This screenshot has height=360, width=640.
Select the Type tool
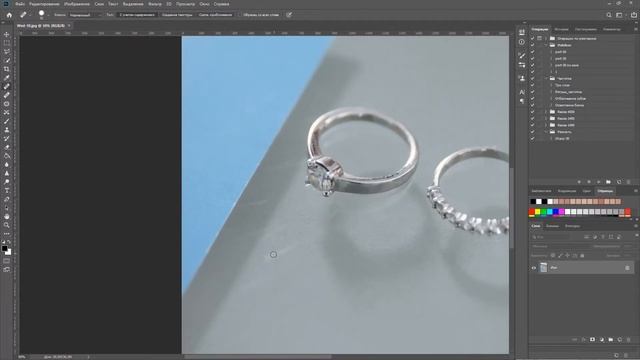tap(7, 190)
